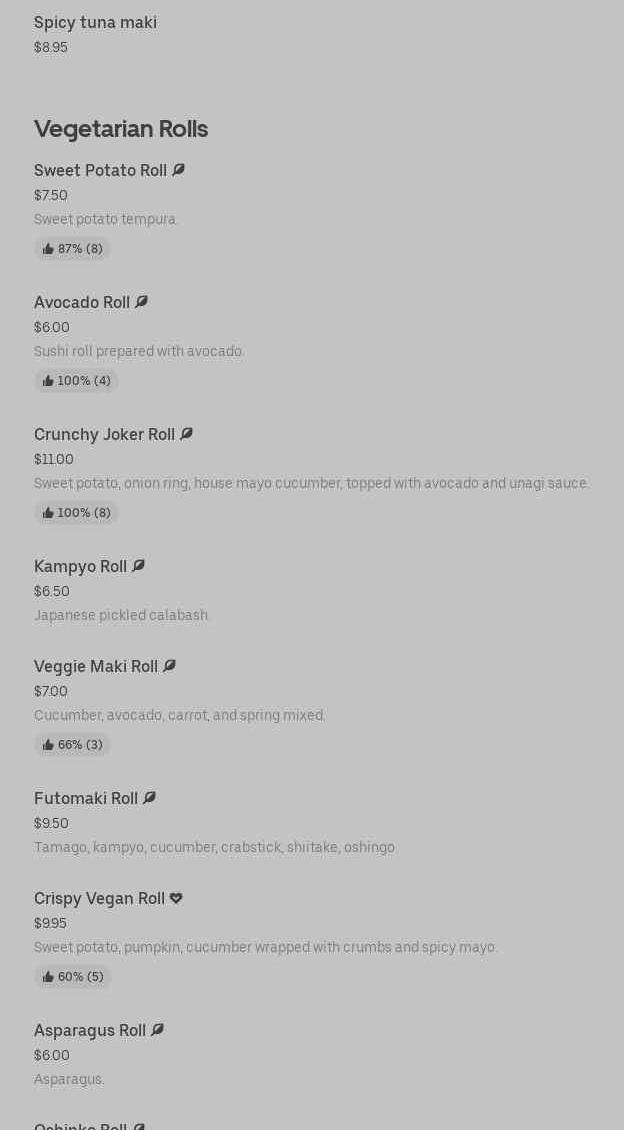Click the 100% (8) rating under Crunchy Joker Roll
The width and height of the screenshot is (624, 1130).
coord(76,513)
